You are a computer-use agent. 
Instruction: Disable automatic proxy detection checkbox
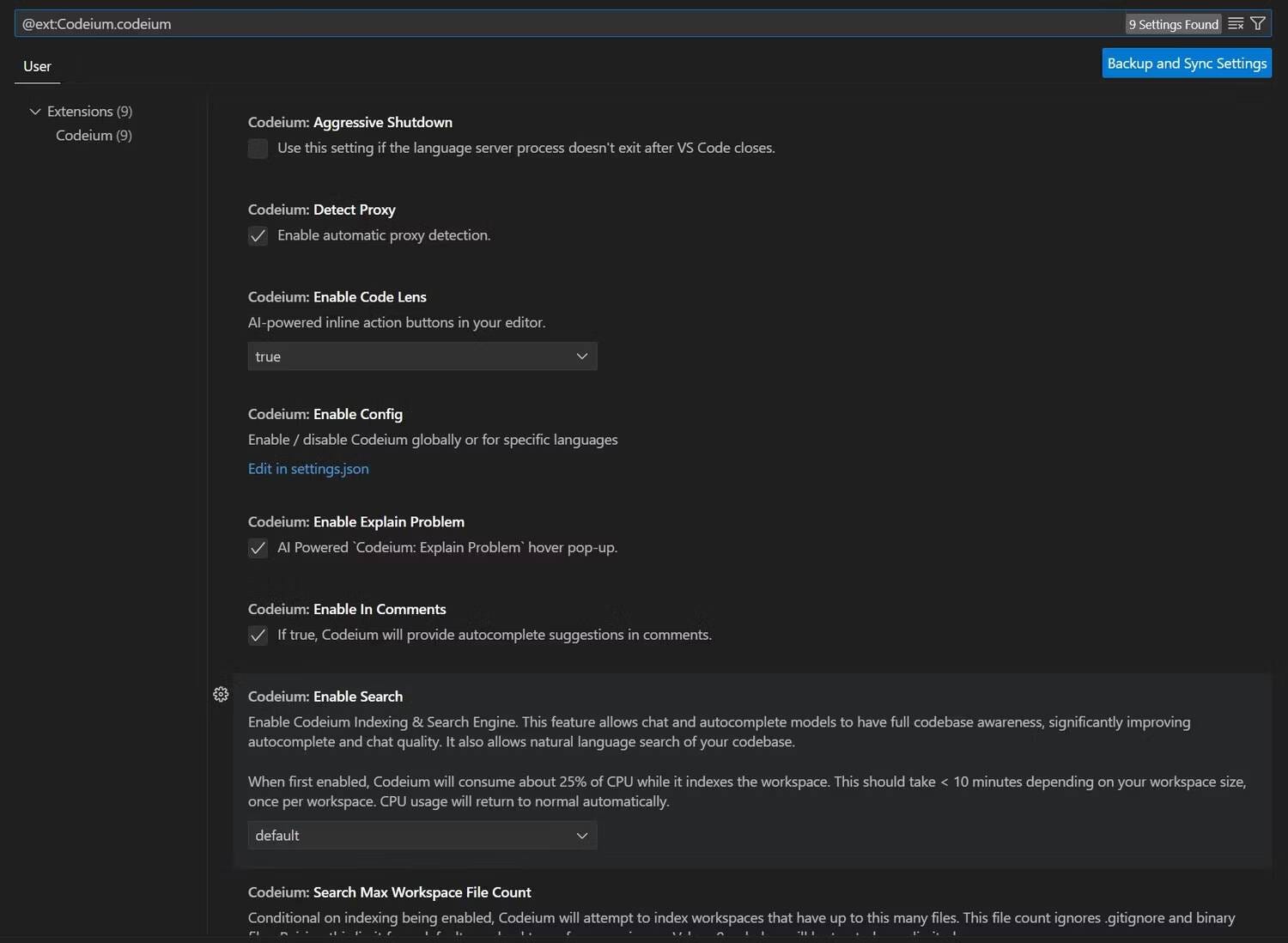click(258, 236)
